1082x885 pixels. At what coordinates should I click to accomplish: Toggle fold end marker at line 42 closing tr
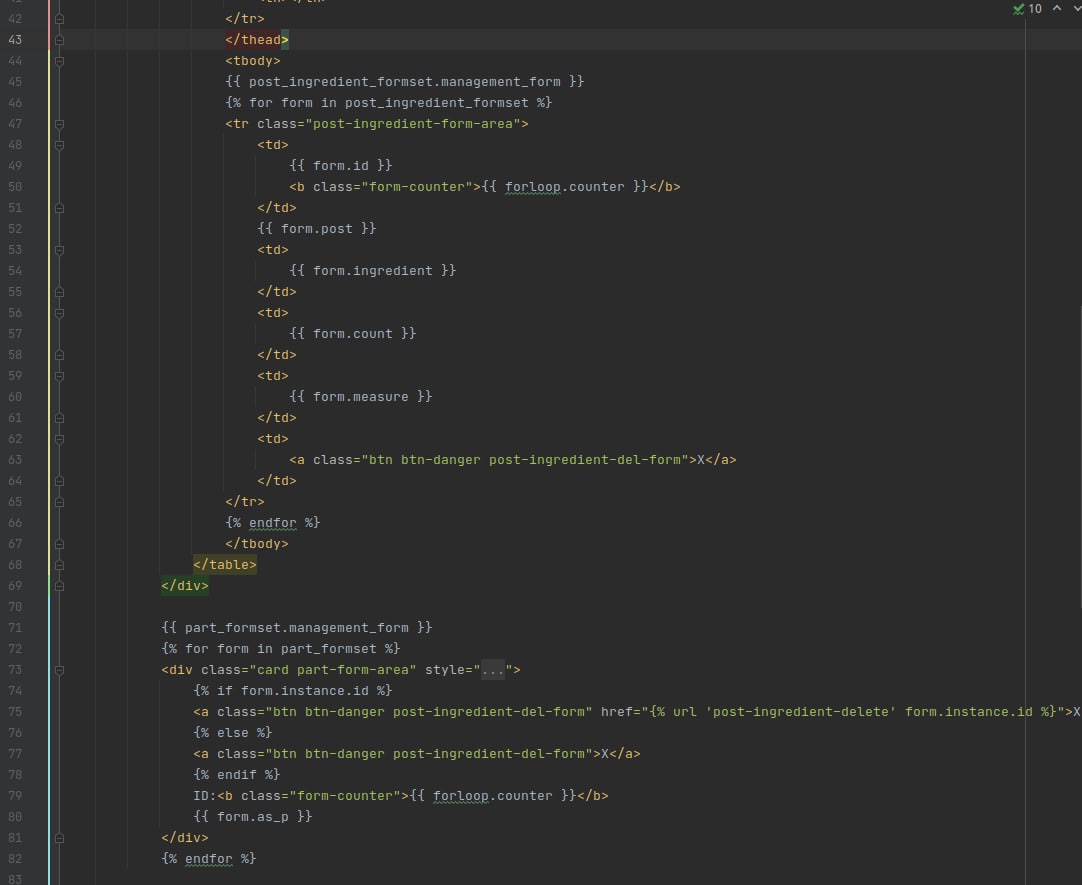[x=59, y=19]
